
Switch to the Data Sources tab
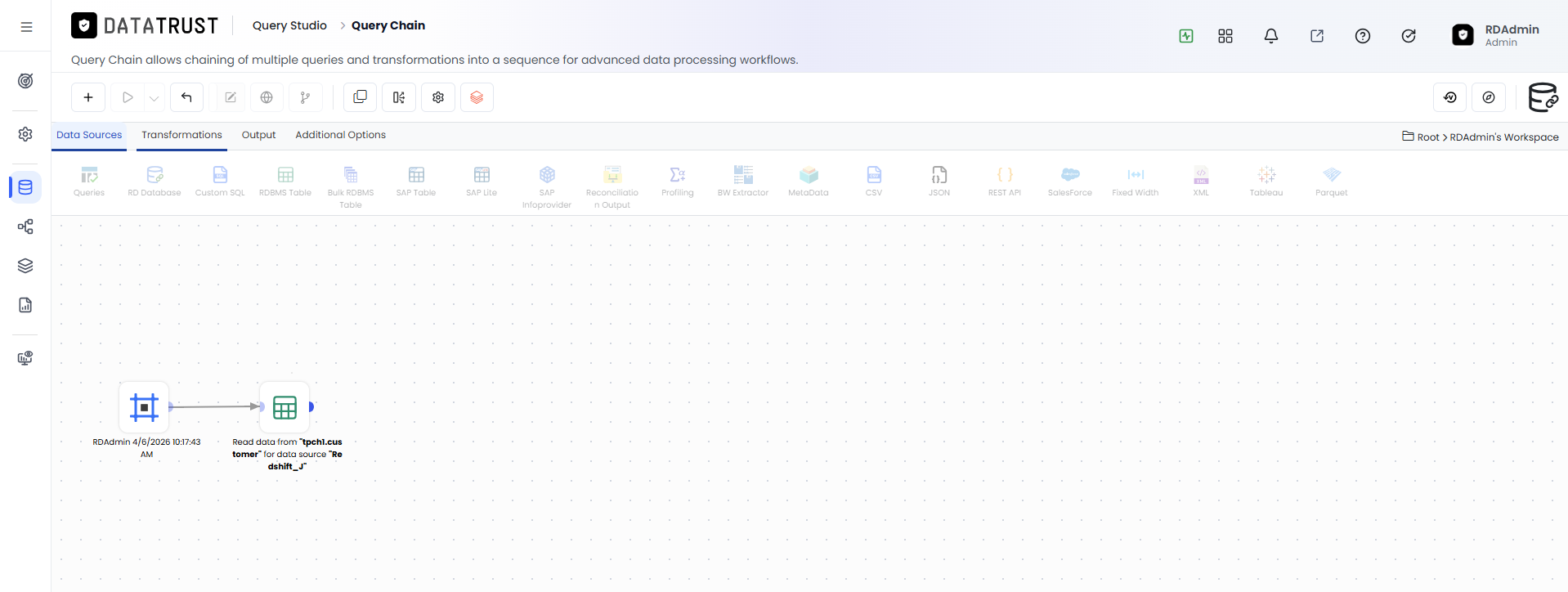(89, 135)
